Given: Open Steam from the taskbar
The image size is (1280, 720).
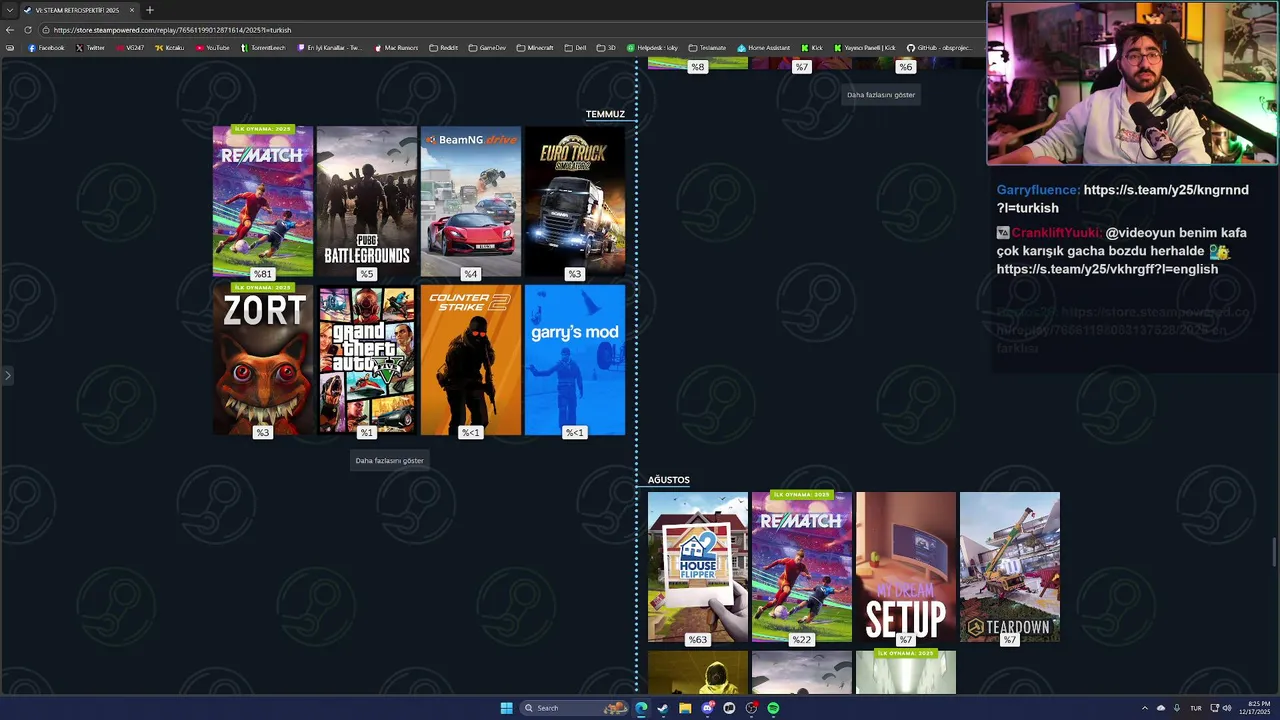Looking at the screenshot, I should point(663,708).
